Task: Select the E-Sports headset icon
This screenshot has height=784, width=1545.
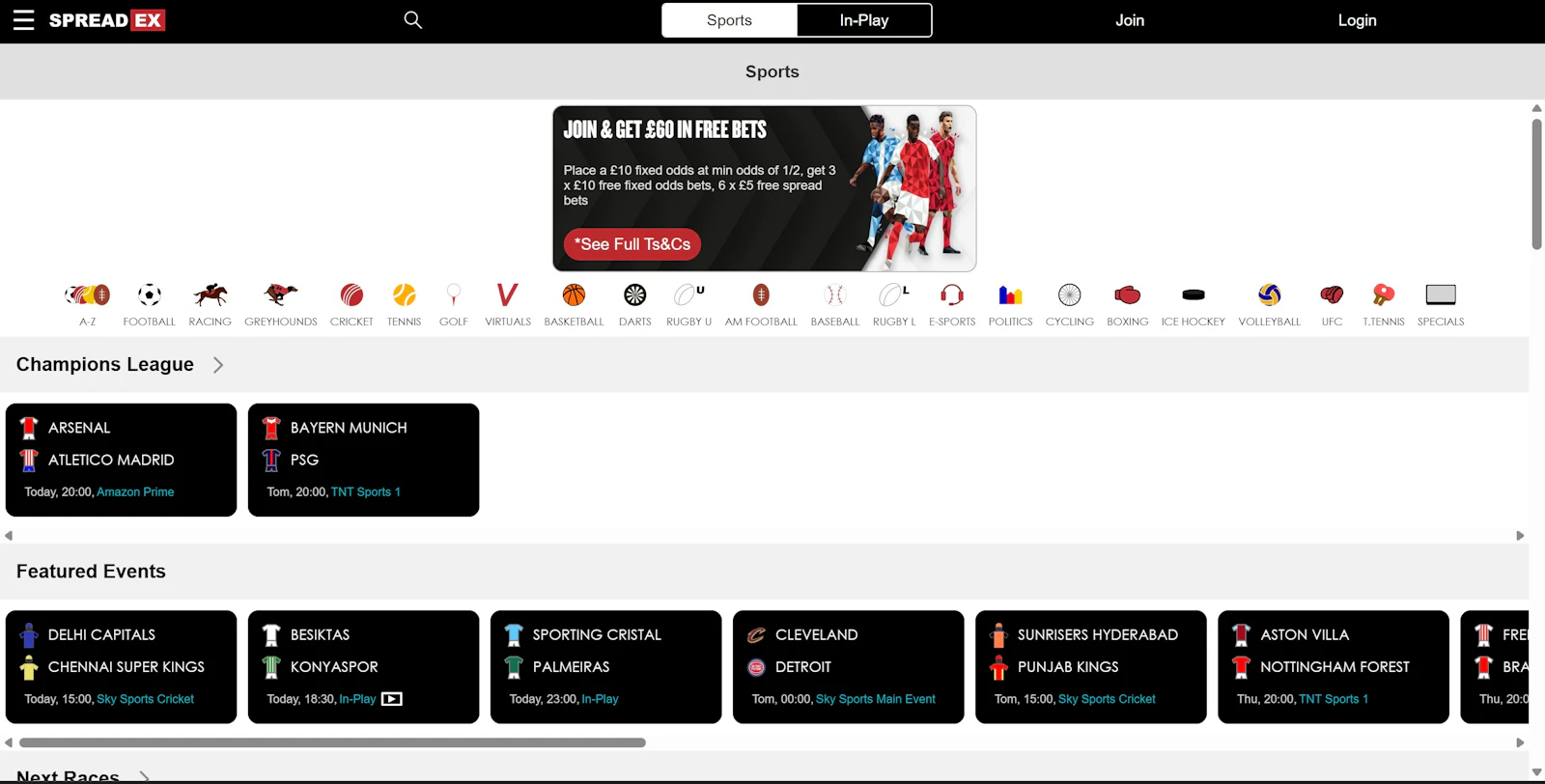Action: (952, 294)
